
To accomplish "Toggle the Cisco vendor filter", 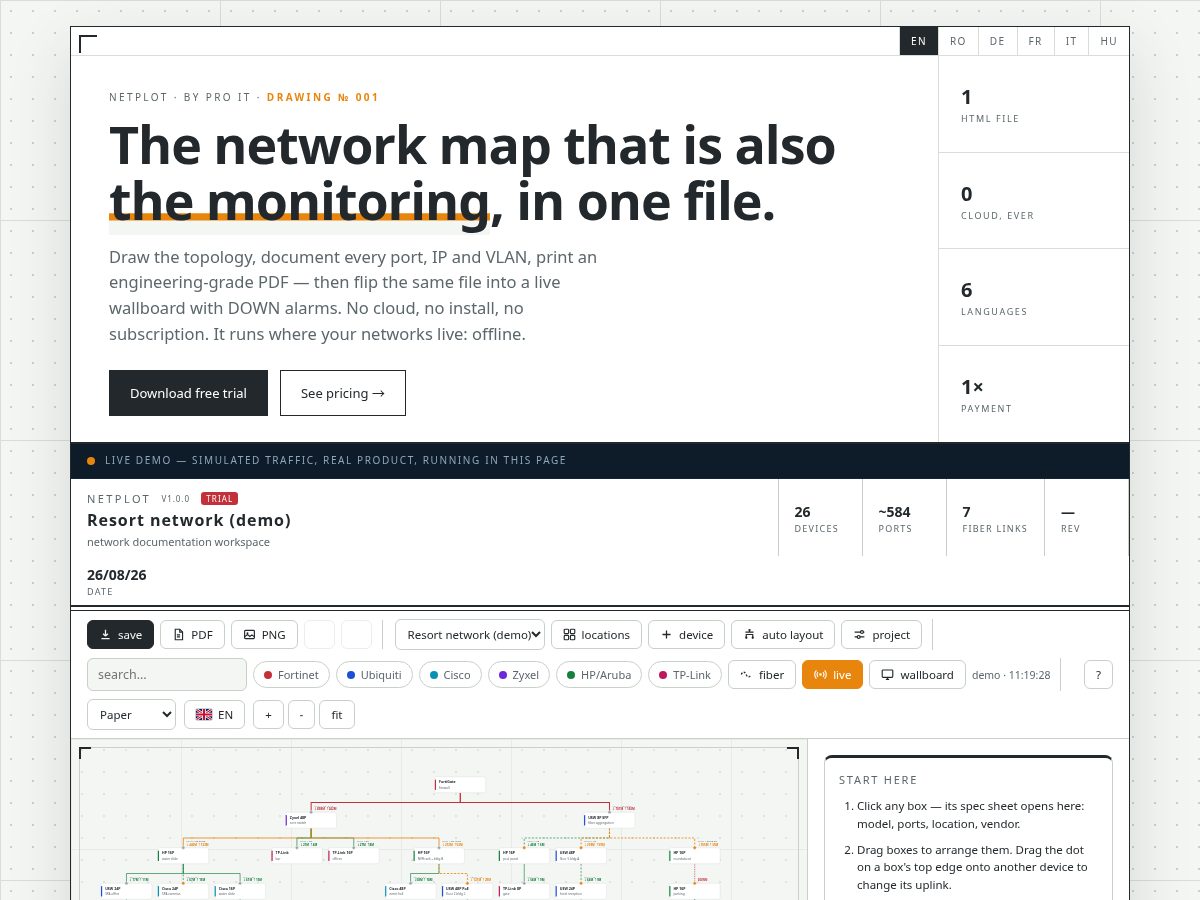I will click(x=450, y=675).
